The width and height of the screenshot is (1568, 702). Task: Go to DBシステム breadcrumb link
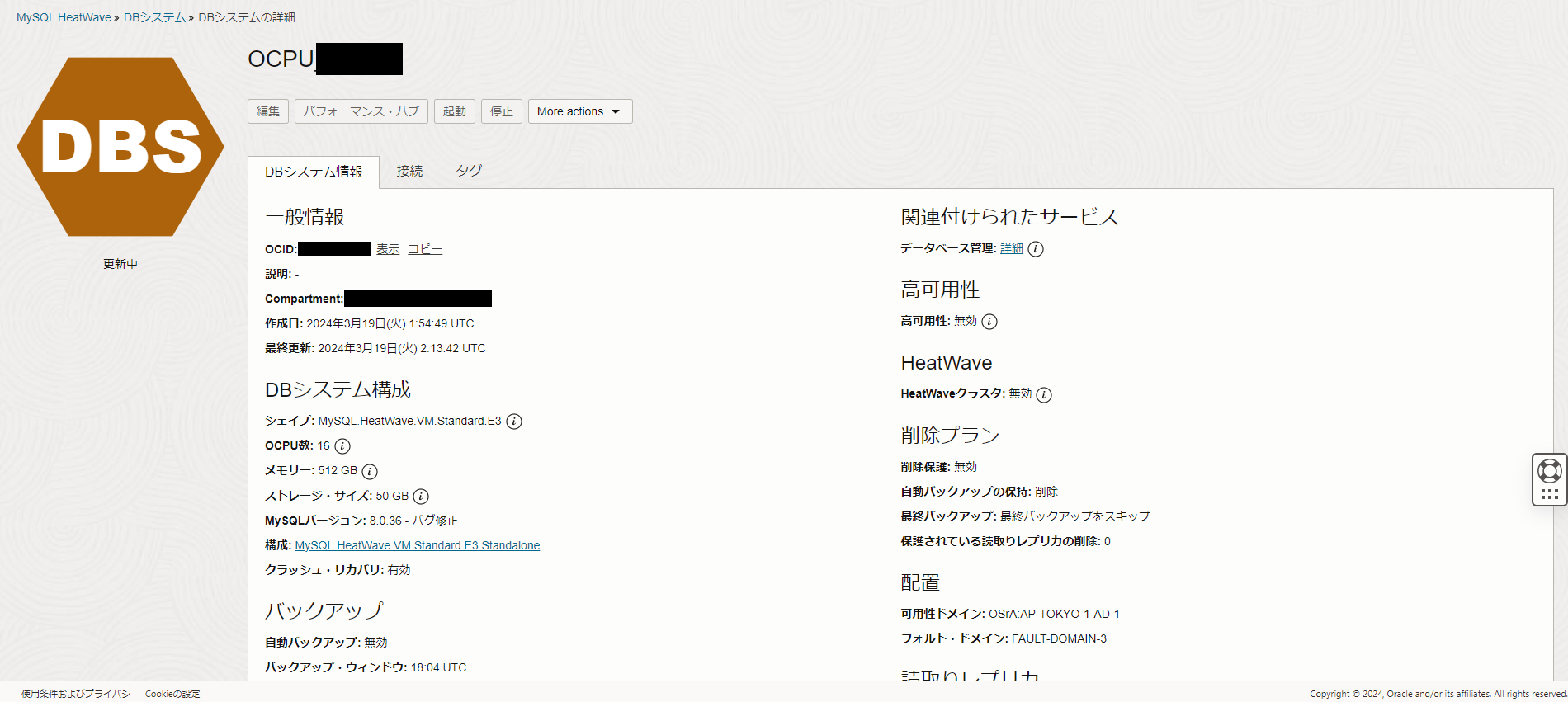(x=154, y=17)
